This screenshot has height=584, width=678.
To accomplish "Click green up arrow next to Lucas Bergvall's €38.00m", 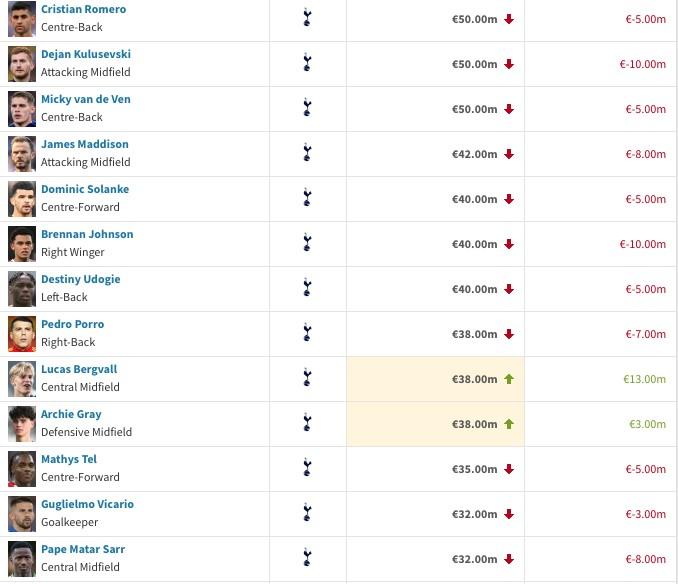I will coord(509,379).
